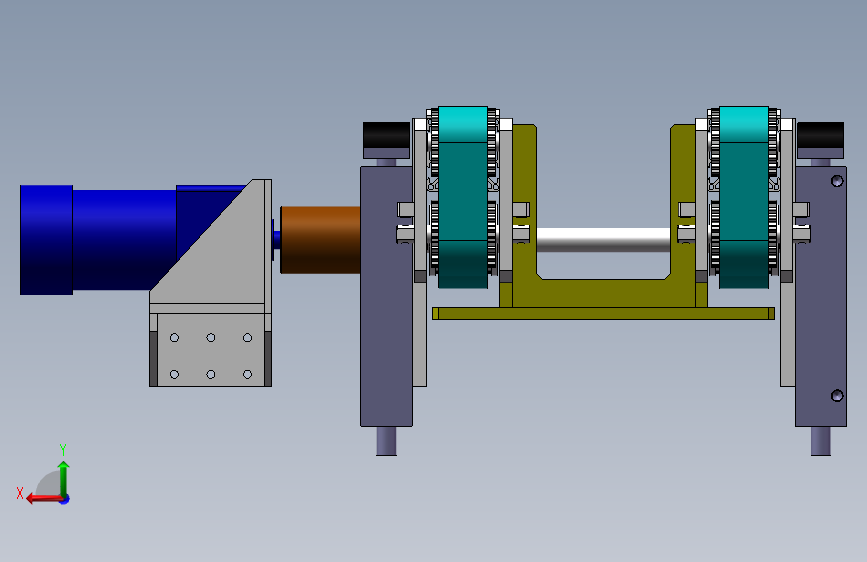Pick the left guide rod bottom end

(x=387, y=441)
